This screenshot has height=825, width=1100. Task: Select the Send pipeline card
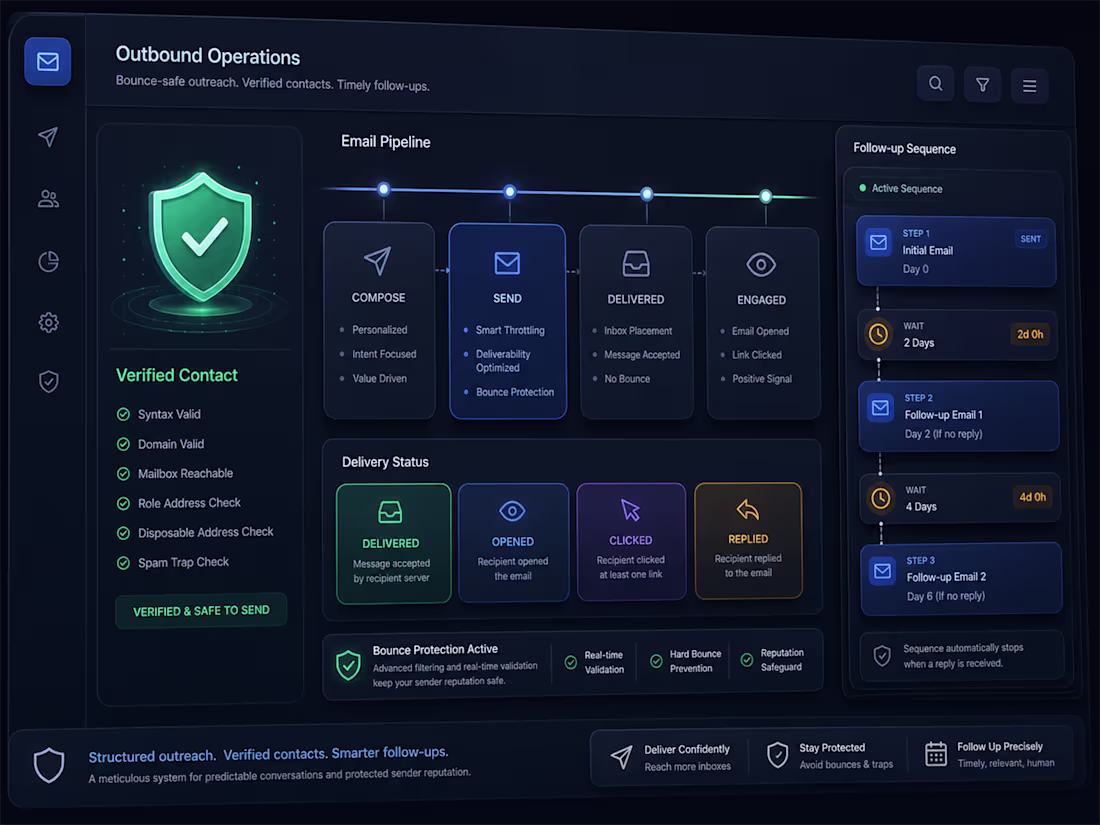coord(507,321)
